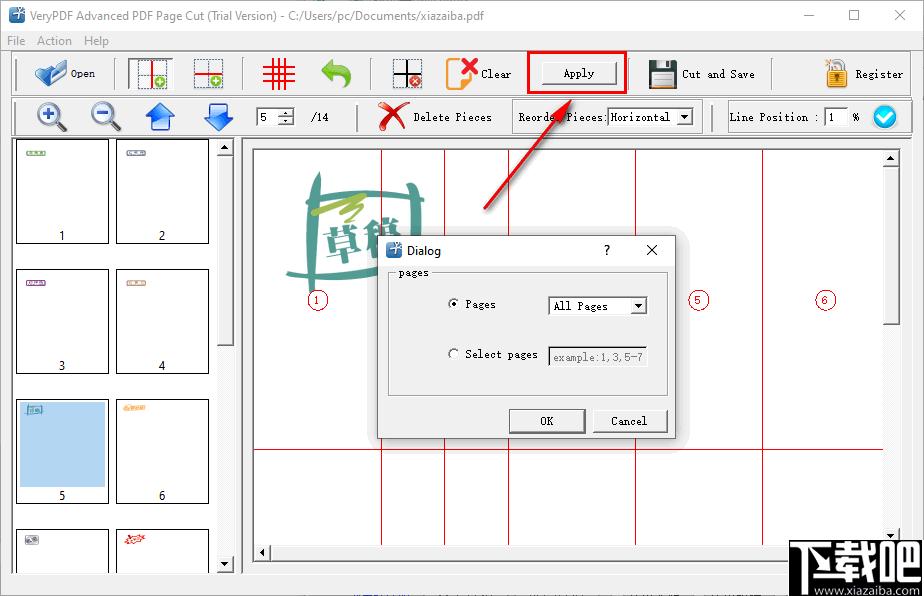Click the Dialog question mark help button
924x596 pixels.
point(607,250)
